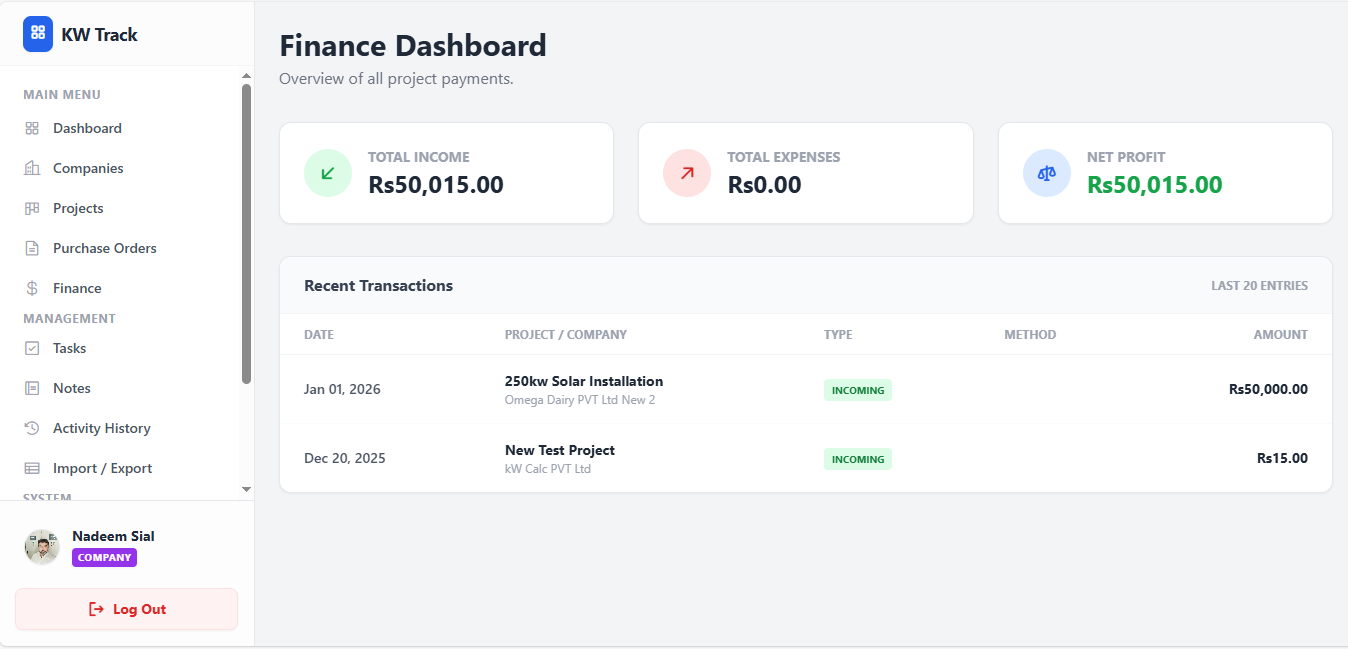The height and width of the screenshot is (649, 1348).
Task: Click the INCOMING badge on 250kw Solar Installation
Action: click(857, 390)
